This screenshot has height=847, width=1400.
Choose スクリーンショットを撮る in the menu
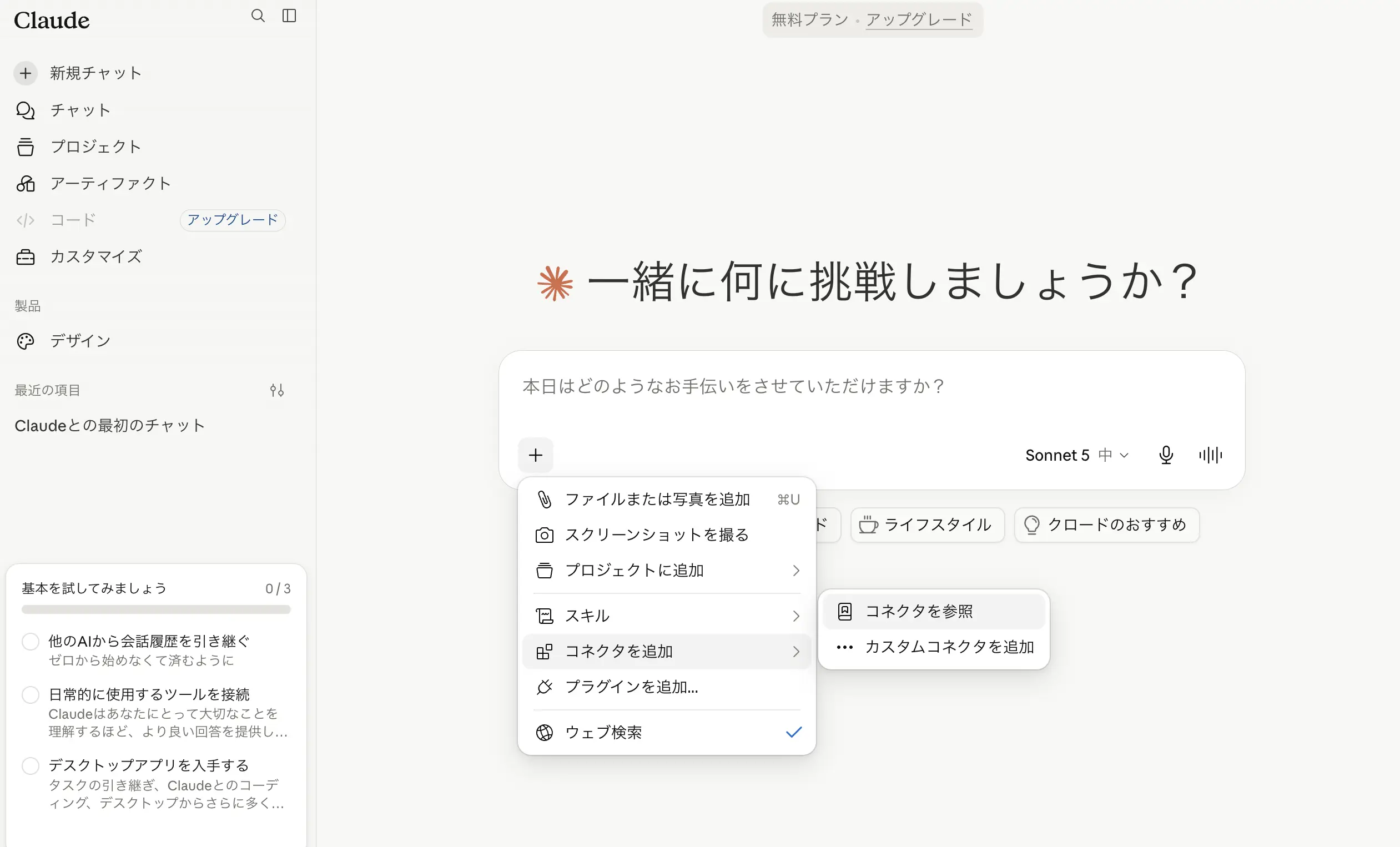click(667, 535)
